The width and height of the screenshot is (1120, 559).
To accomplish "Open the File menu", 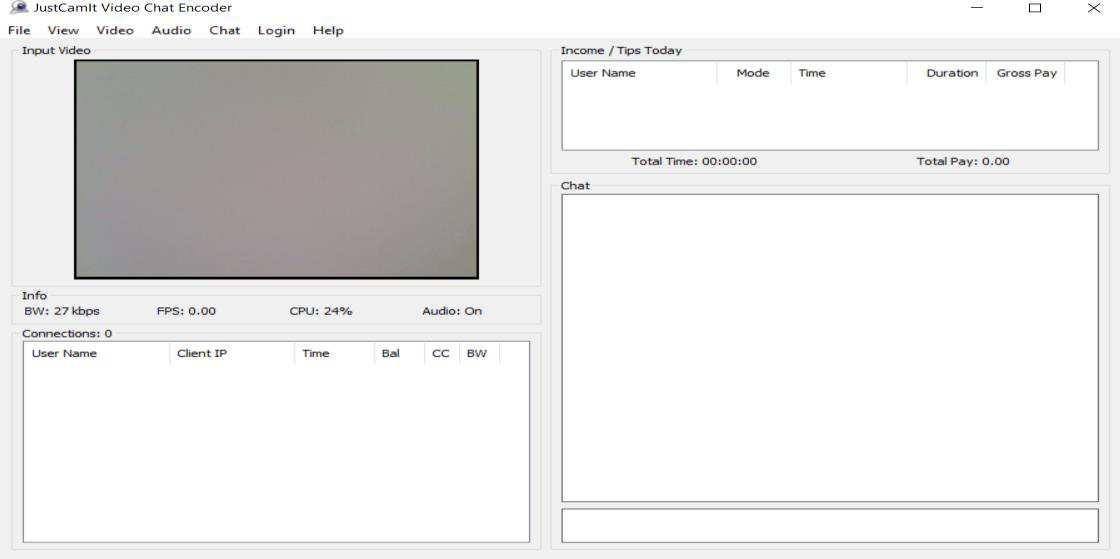I will tap(19, 30).
